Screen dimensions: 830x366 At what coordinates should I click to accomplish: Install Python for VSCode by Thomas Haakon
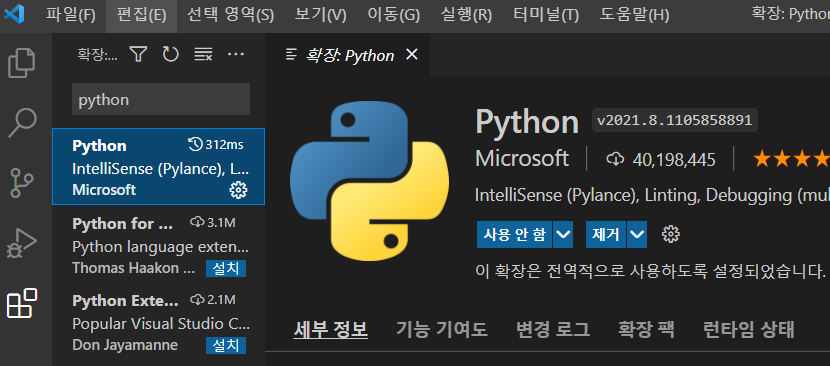226,269
